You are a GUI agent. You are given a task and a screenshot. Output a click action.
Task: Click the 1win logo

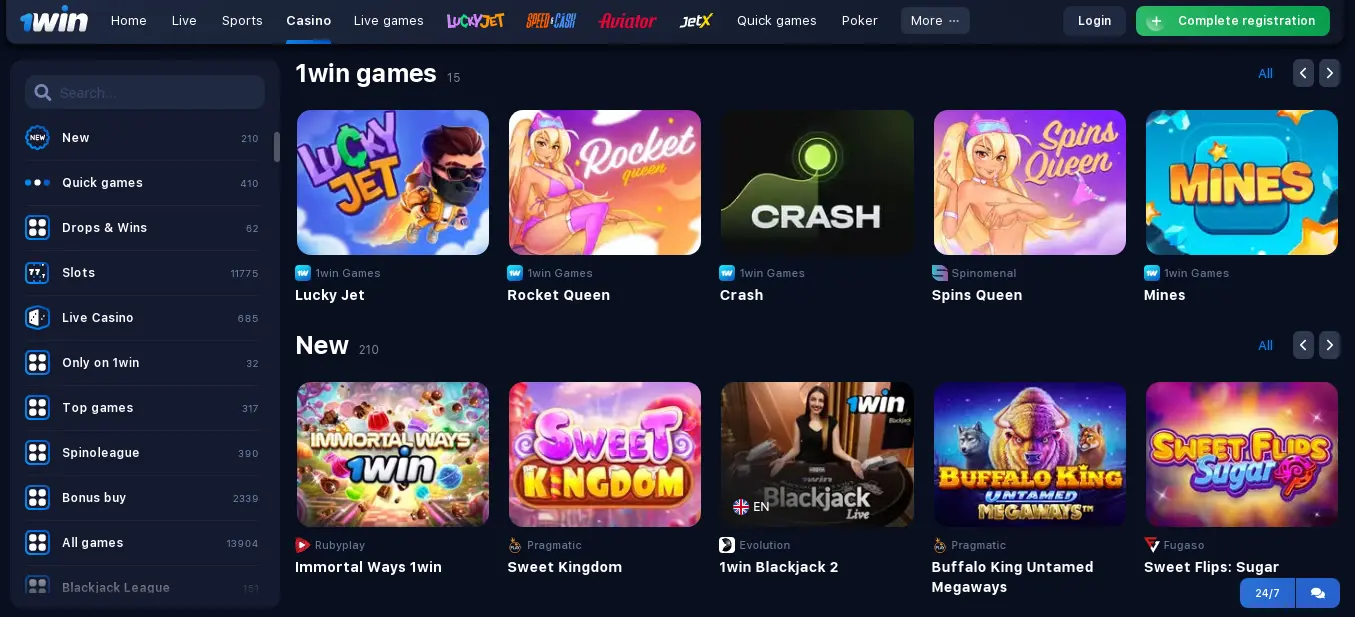[x=54, y=20]
